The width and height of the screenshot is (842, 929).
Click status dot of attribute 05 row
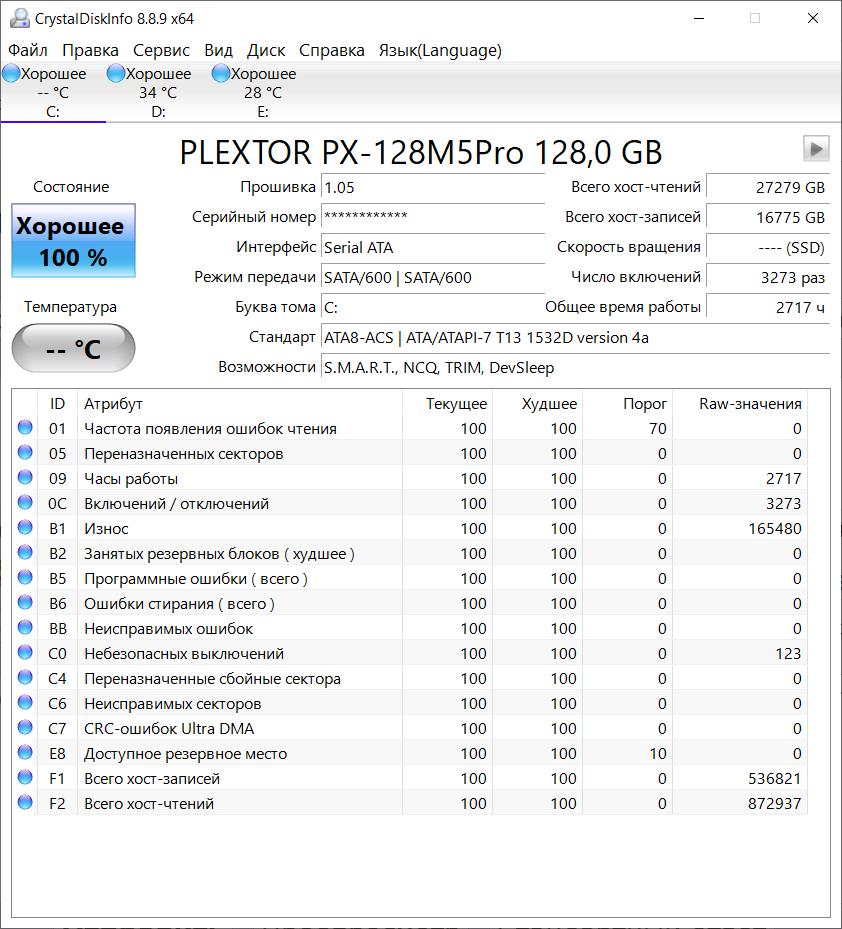(25, 452)
